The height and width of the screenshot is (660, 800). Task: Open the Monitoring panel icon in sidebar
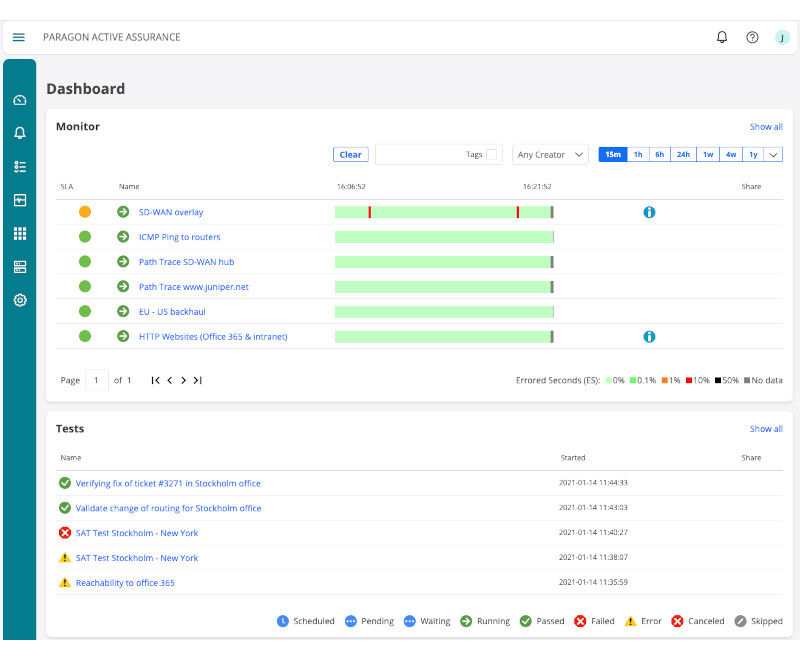[20, 200]
